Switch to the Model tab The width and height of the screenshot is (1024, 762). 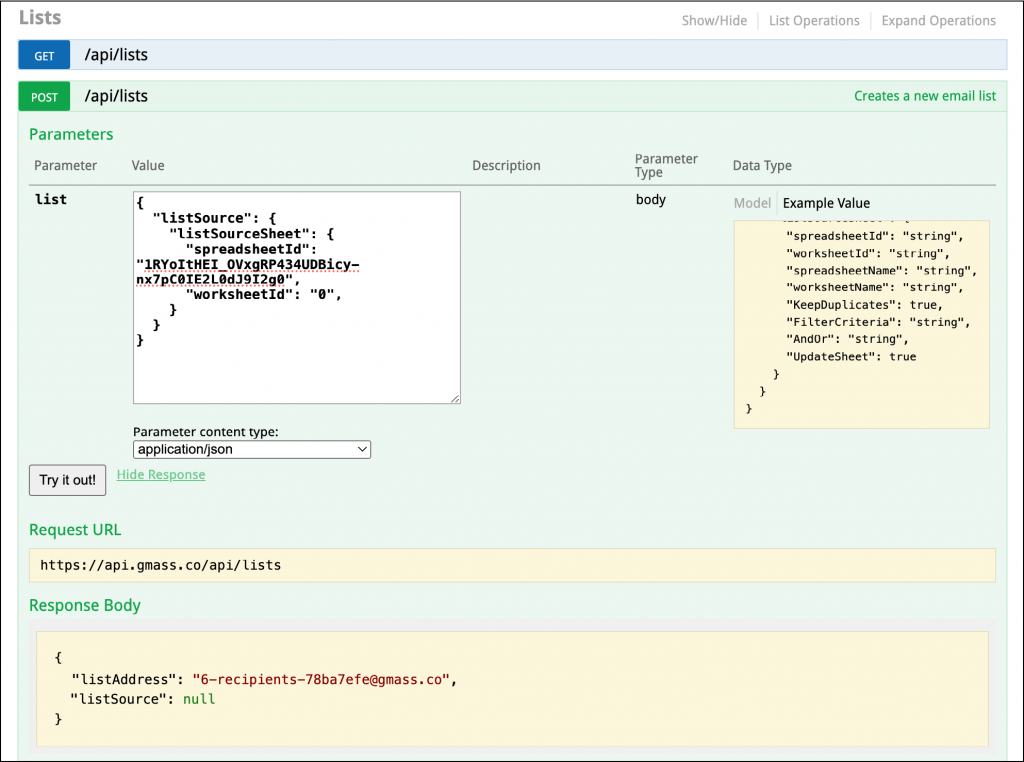click(752, 202)
